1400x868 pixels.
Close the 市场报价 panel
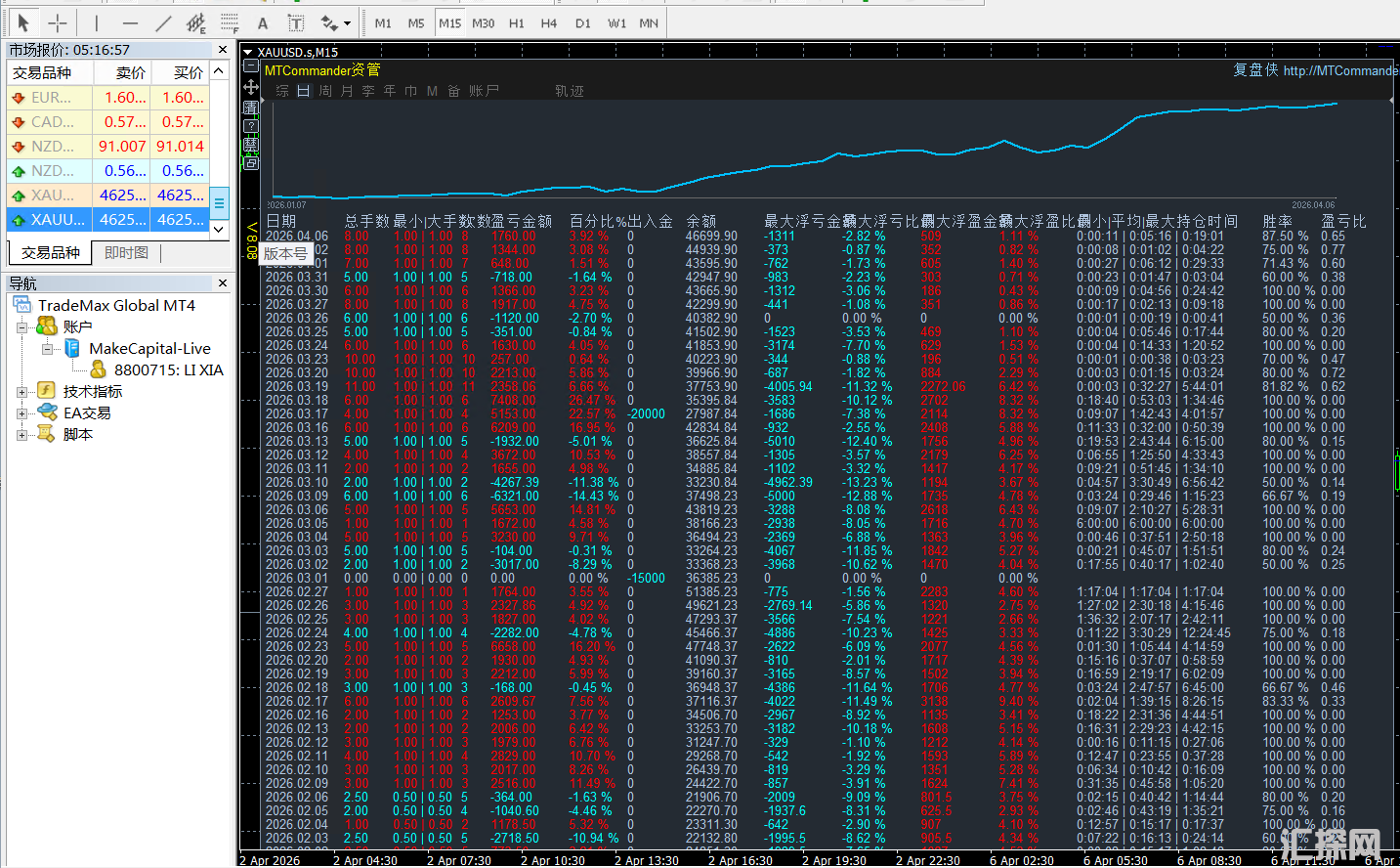click(223, 50)
